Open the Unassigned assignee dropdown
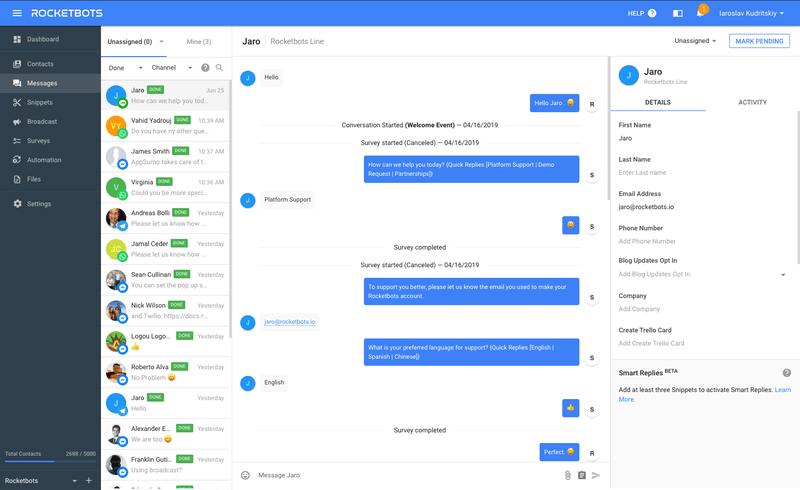Image resolution: width=800 pixels, height=490 pixels. (x=695, y=41)
